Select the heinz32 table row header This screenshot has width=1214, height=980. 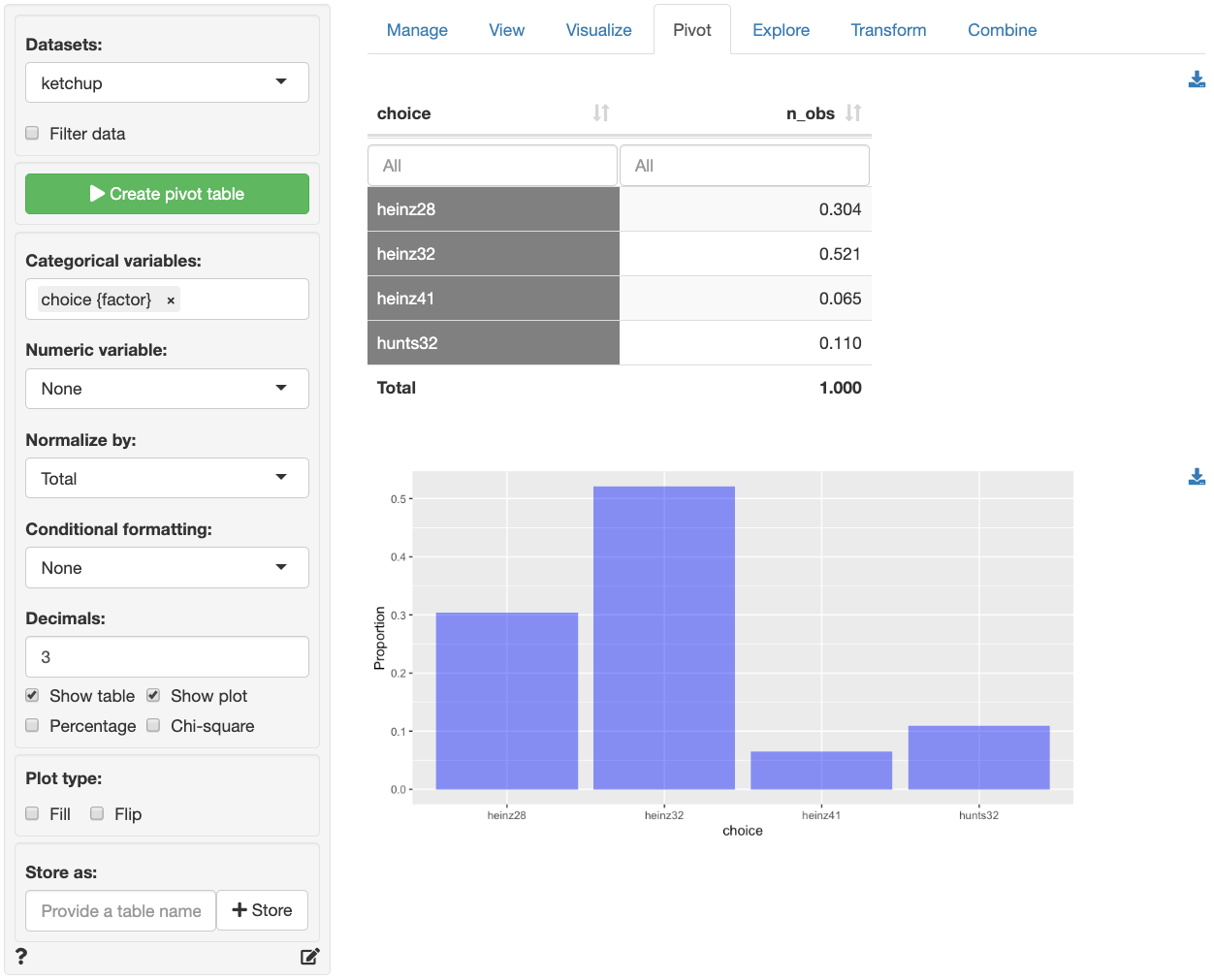[493, 254]
